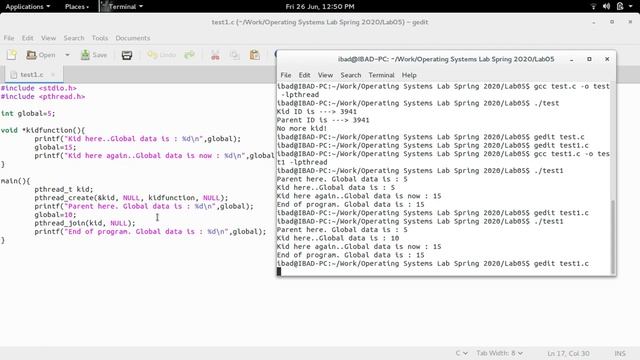Screen dimensions: 640x360
Task: Open a file with gedit Open button
Action: [x=40, y=55]
